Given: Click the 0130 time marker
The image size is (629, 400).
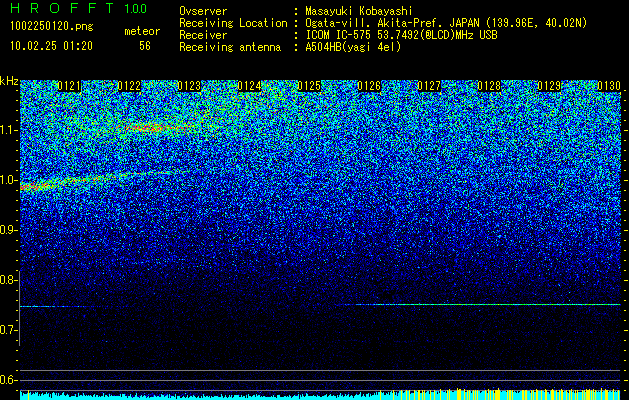Looking at the screenshot, I should click(x=609, y=86).
